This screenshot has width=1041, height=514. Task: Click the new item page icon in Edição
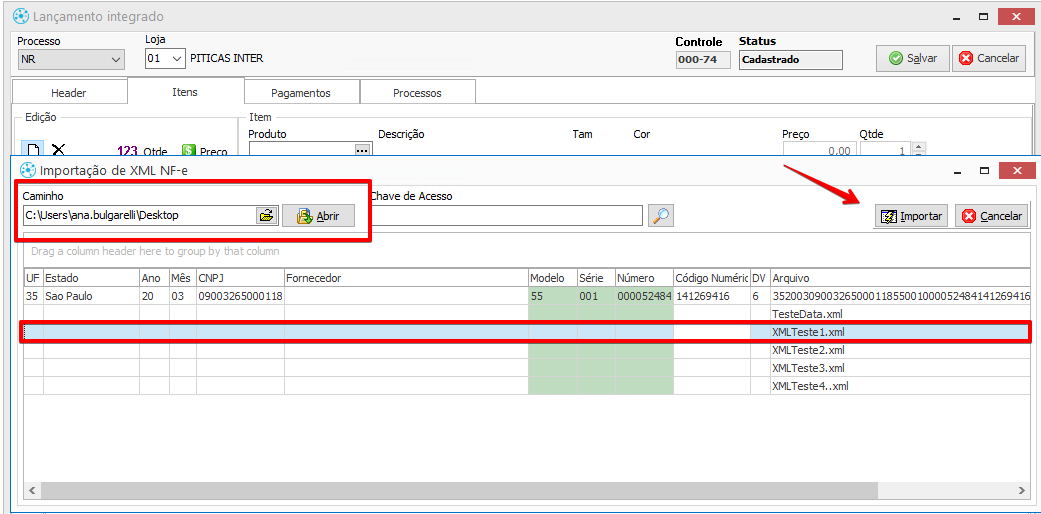(32, 149)
